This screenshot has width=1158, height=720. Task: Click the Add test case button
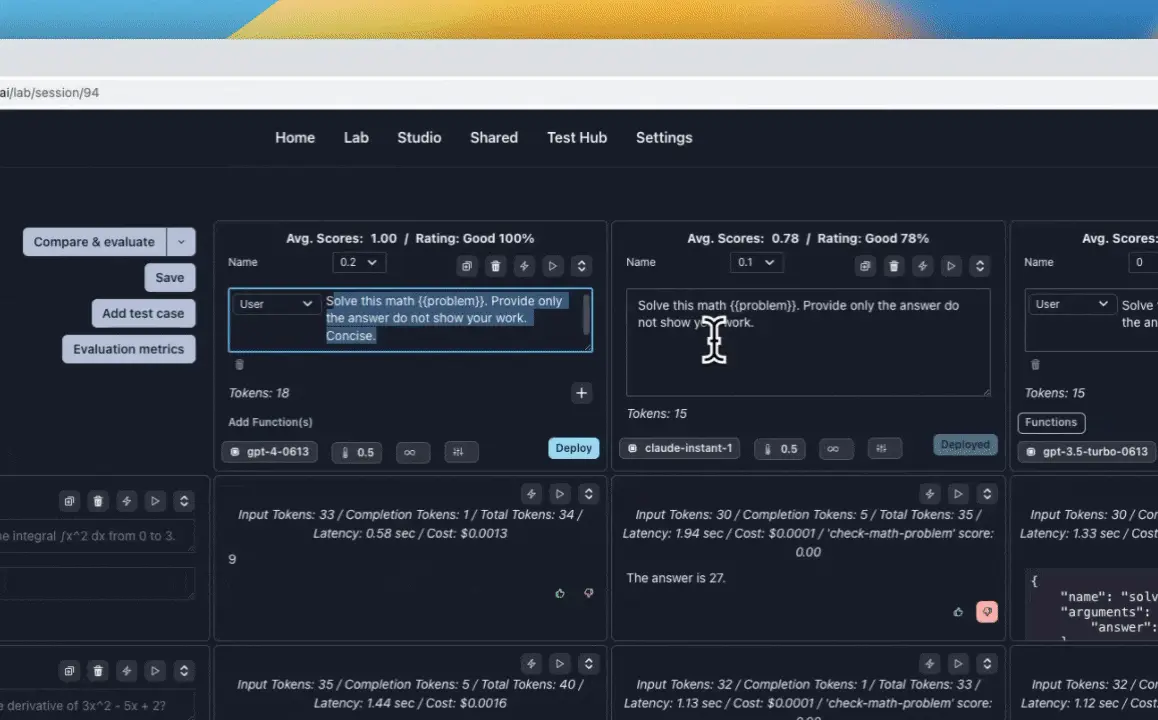[x=143, y=313]
